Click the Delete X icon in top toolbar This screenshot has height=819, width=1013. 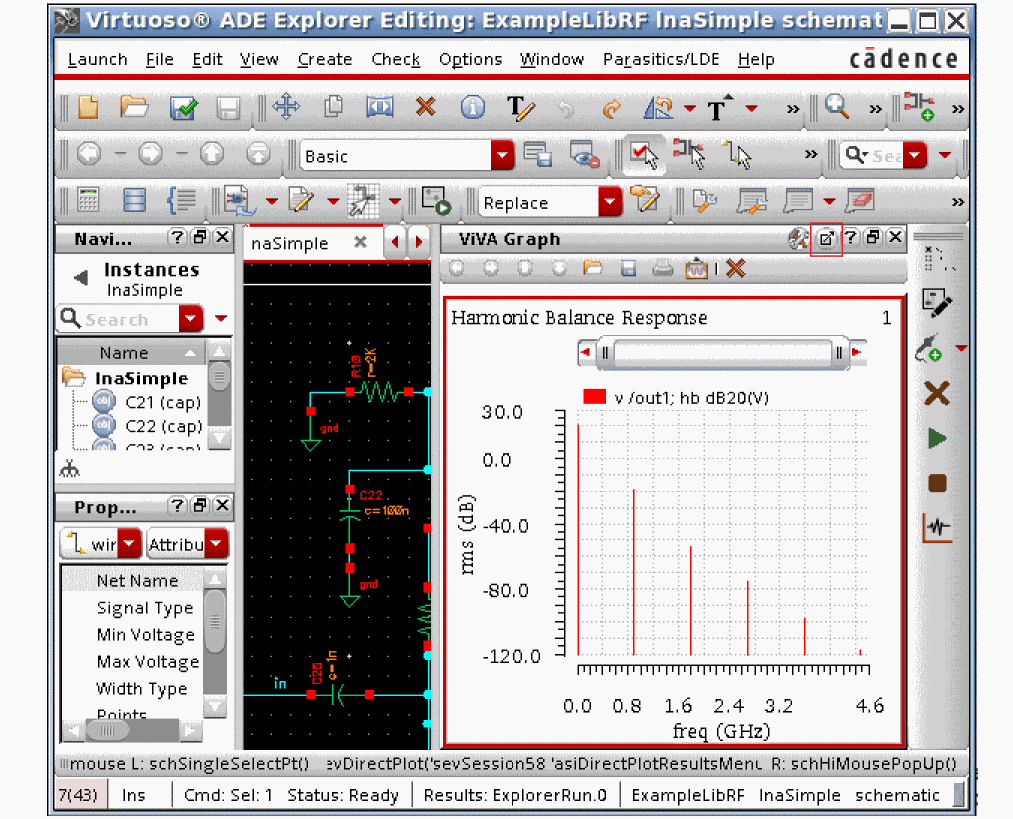tap(426, 108)
